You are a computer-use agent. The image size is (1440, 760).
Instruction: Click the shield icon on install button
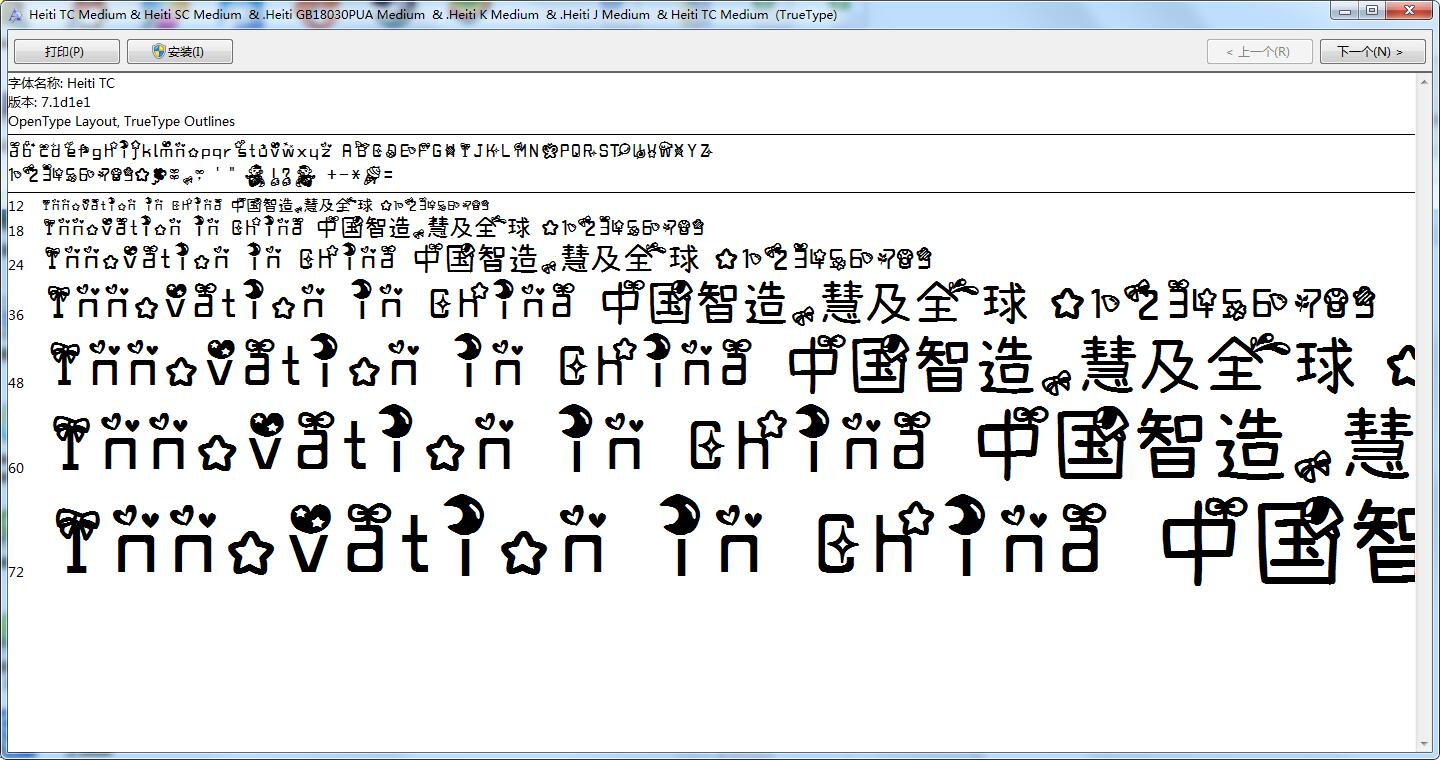[x=158, y=51]
